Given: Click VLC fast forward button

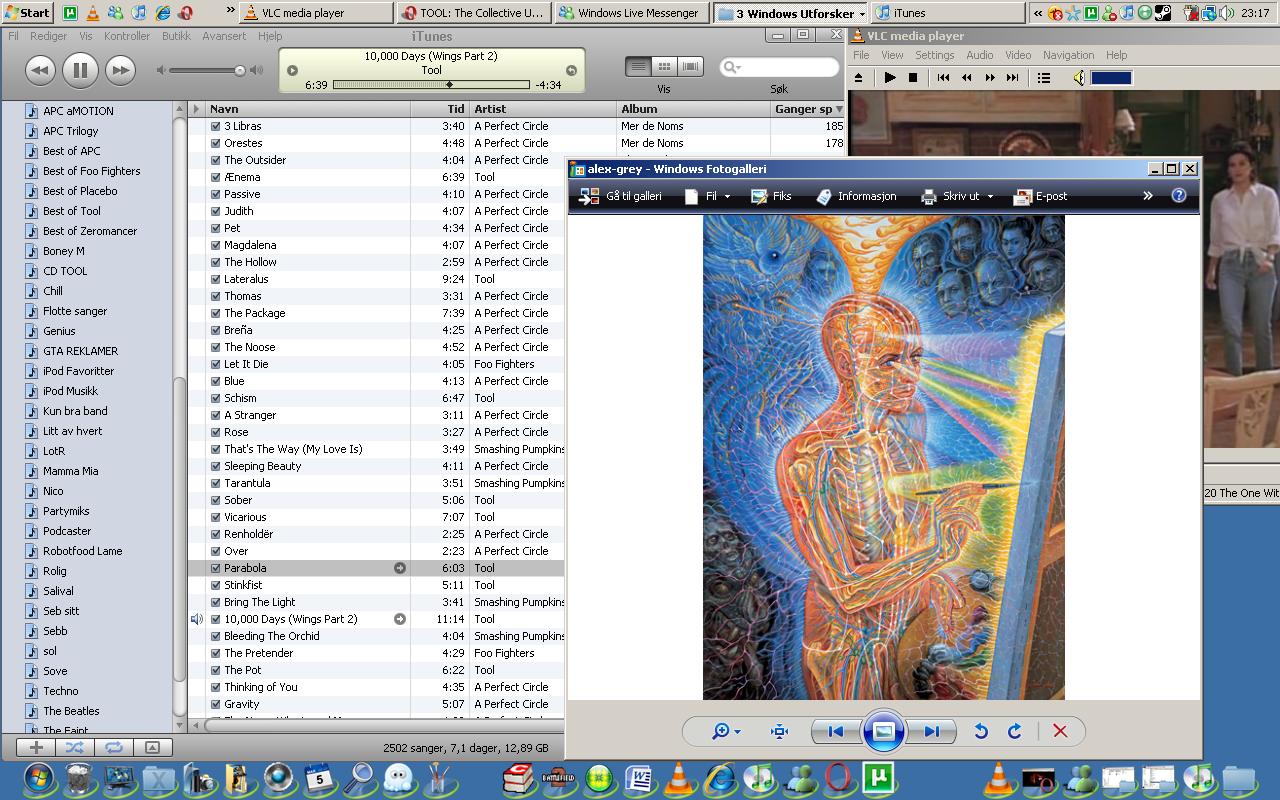Looking at the screenshot, I should click(990, 77).
